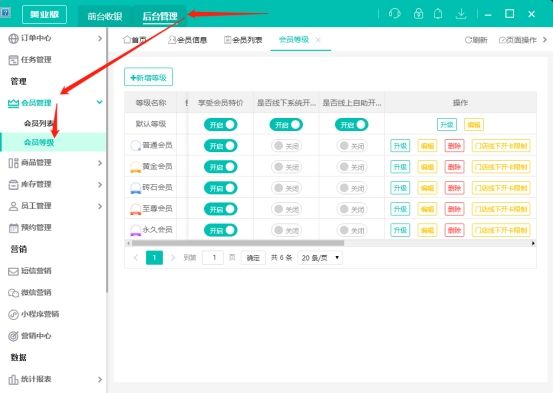
Task: Expand the 统计报表 menu arrow
Action: pyautogui.click(x=100, y=379)
